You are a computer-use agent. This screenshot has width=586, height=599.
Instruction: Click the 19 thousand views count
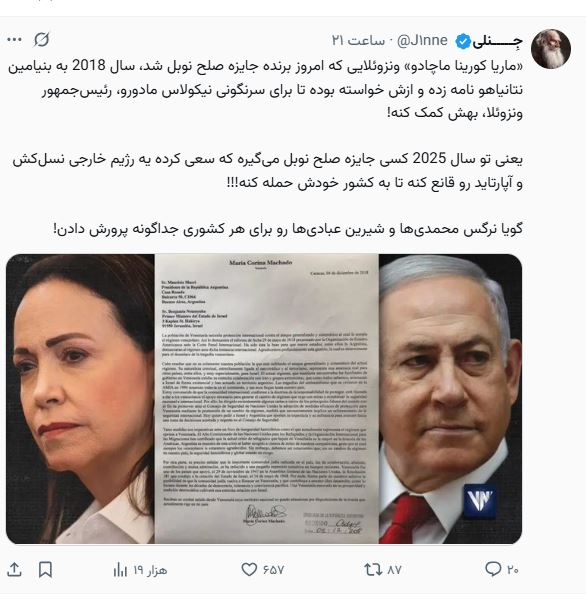tap(150, 571)
